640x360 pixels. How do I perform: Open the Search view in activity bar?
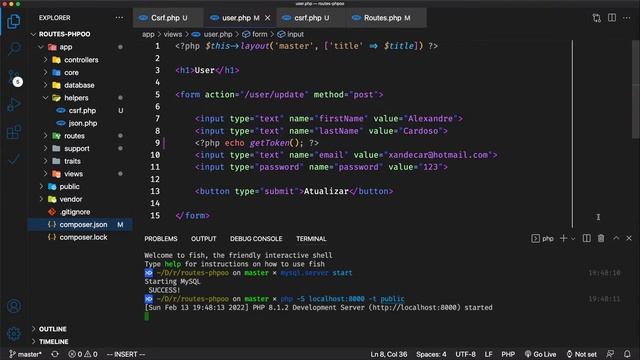pos(14,49)
